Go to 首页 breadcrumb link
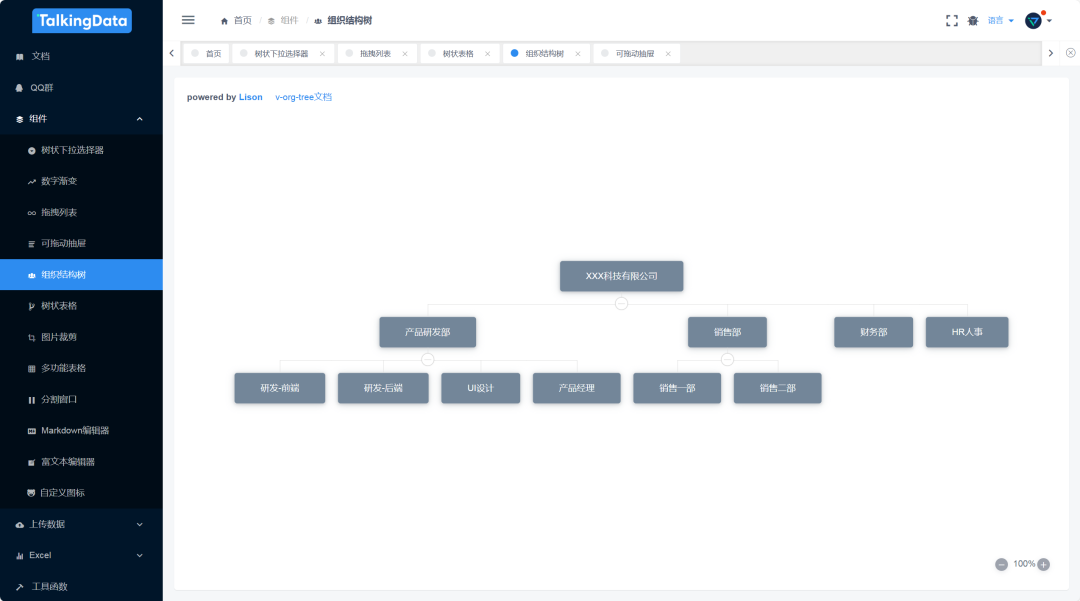Viewport: 1080px width, 601px height. (242, 21)
